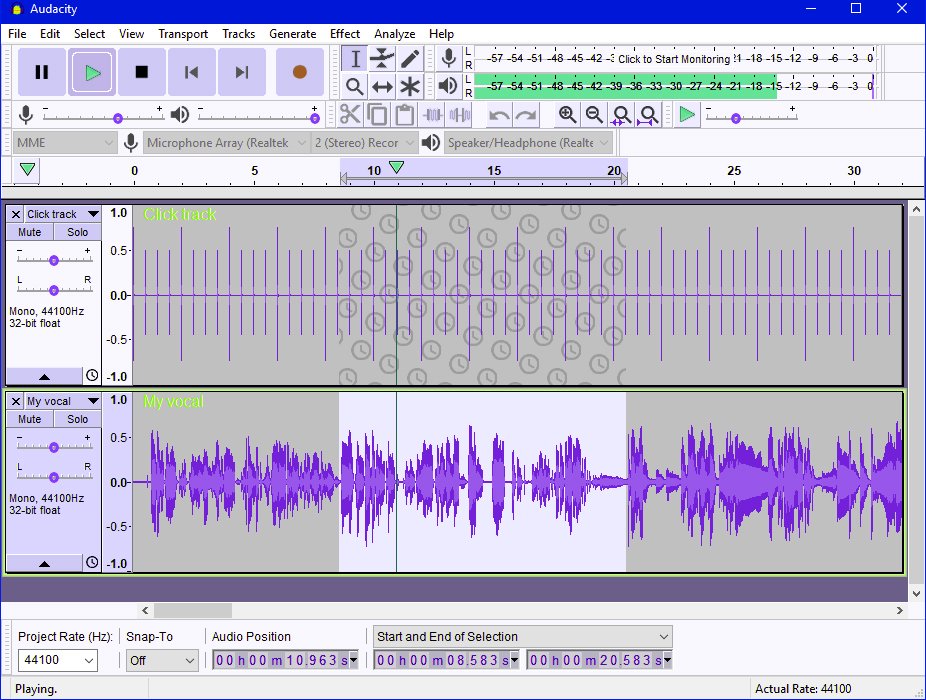The width and height of the screenshot is (926, 700).
Task: Close My vocal track with X button
Action: (x=16, y=401)
